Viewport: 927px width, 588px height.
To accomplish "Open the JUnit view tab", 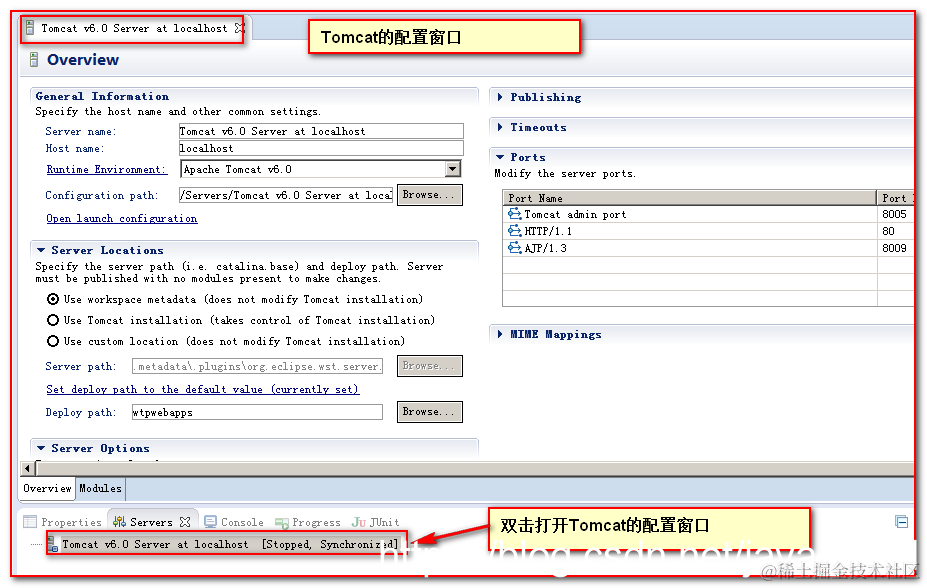I will coord(375,522).
